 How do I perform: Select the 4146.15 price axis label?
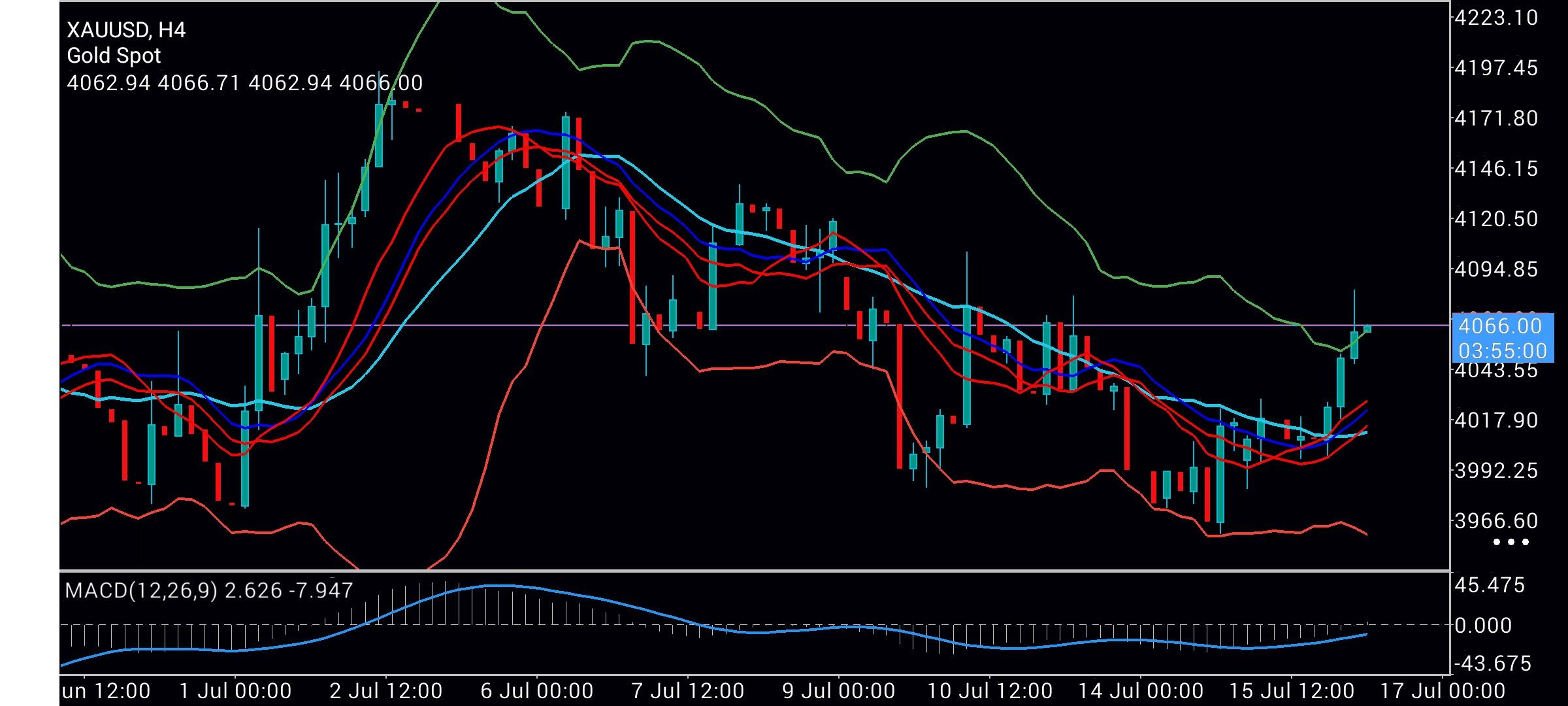click(1496, 169)
